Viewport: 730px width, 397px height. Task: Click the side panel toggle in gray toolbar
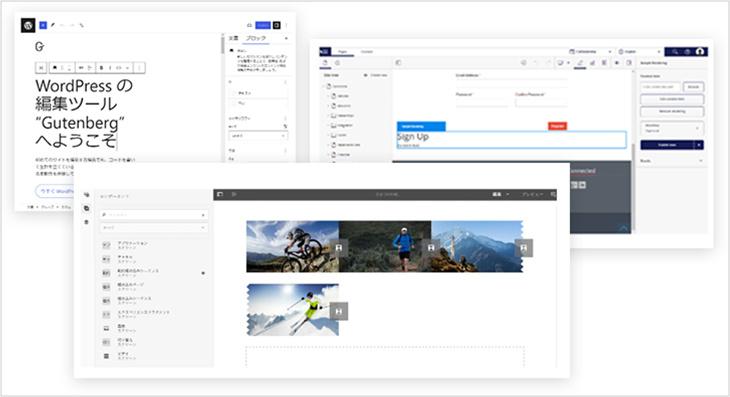point(220,194)
